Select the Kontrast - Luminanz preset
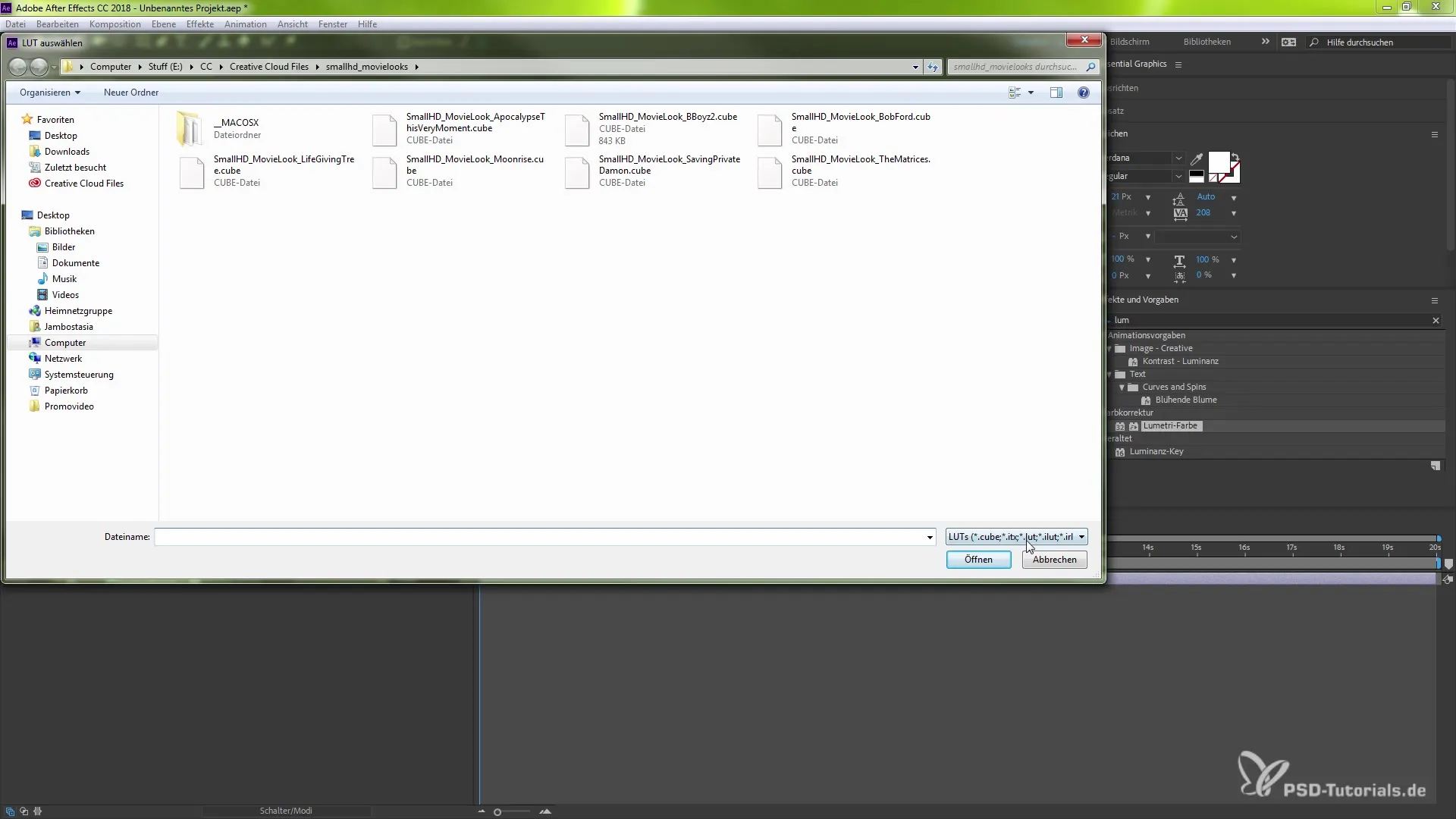 click(1180, 362)
